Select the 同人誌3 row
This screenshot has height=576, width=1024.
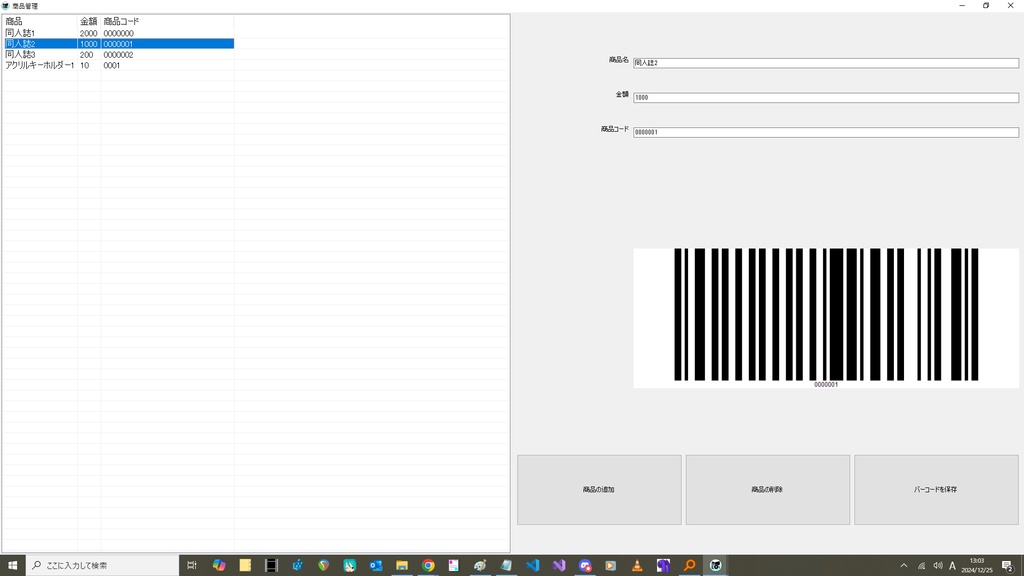119,55
